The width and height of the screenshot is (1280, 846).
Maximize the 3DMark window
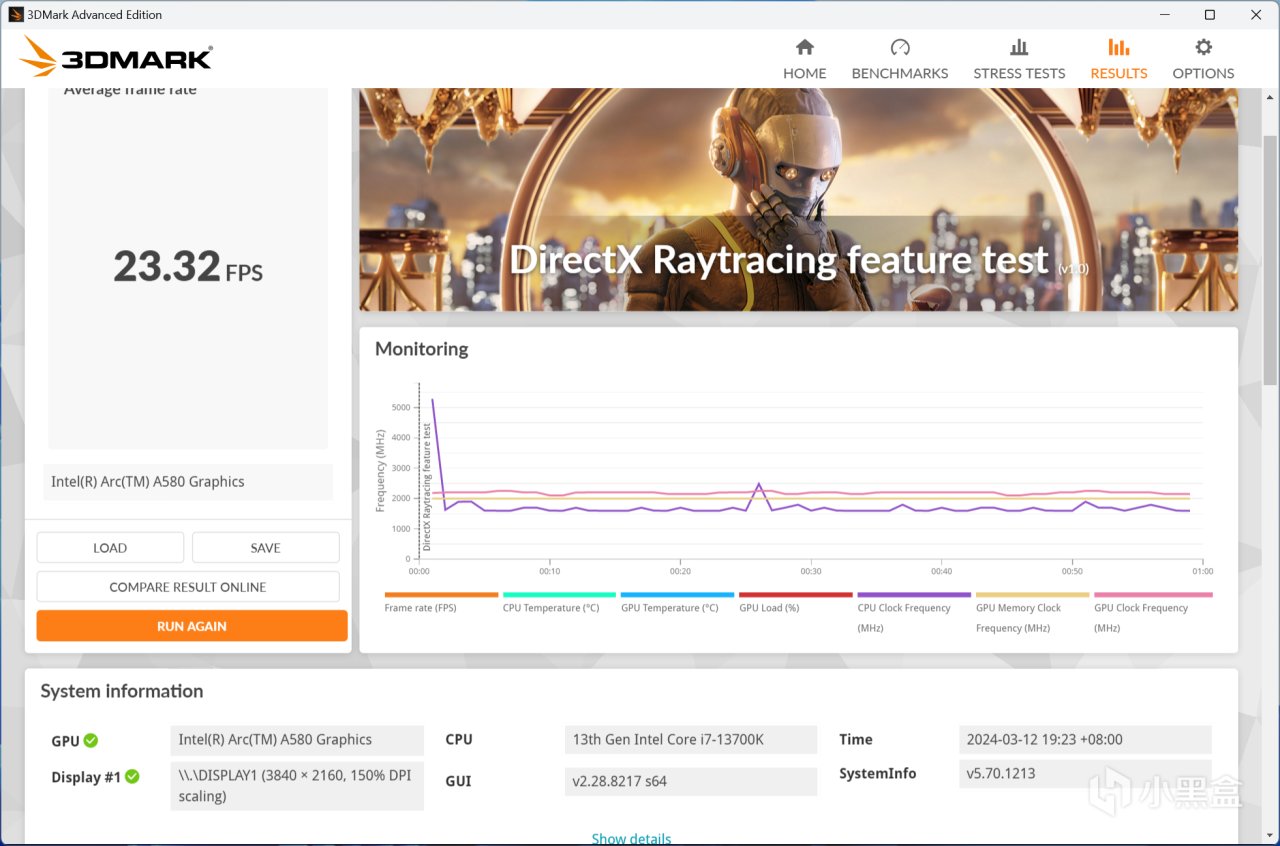point(1210,15)
